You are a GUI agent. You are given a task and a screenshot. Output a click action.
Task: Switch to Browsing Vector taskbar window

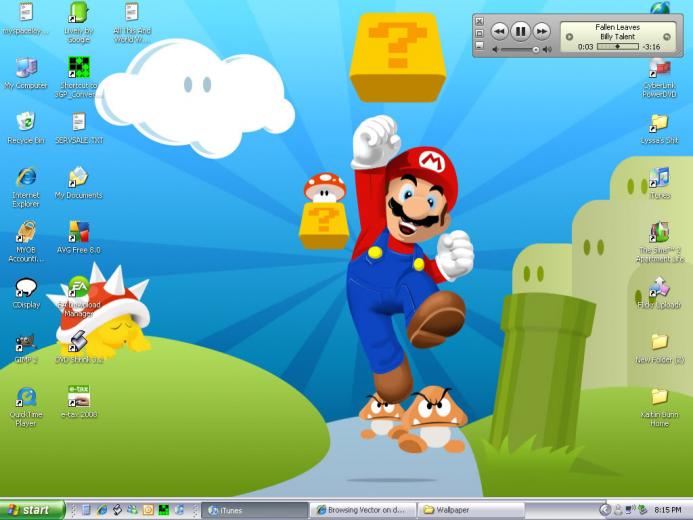point(362,509)
